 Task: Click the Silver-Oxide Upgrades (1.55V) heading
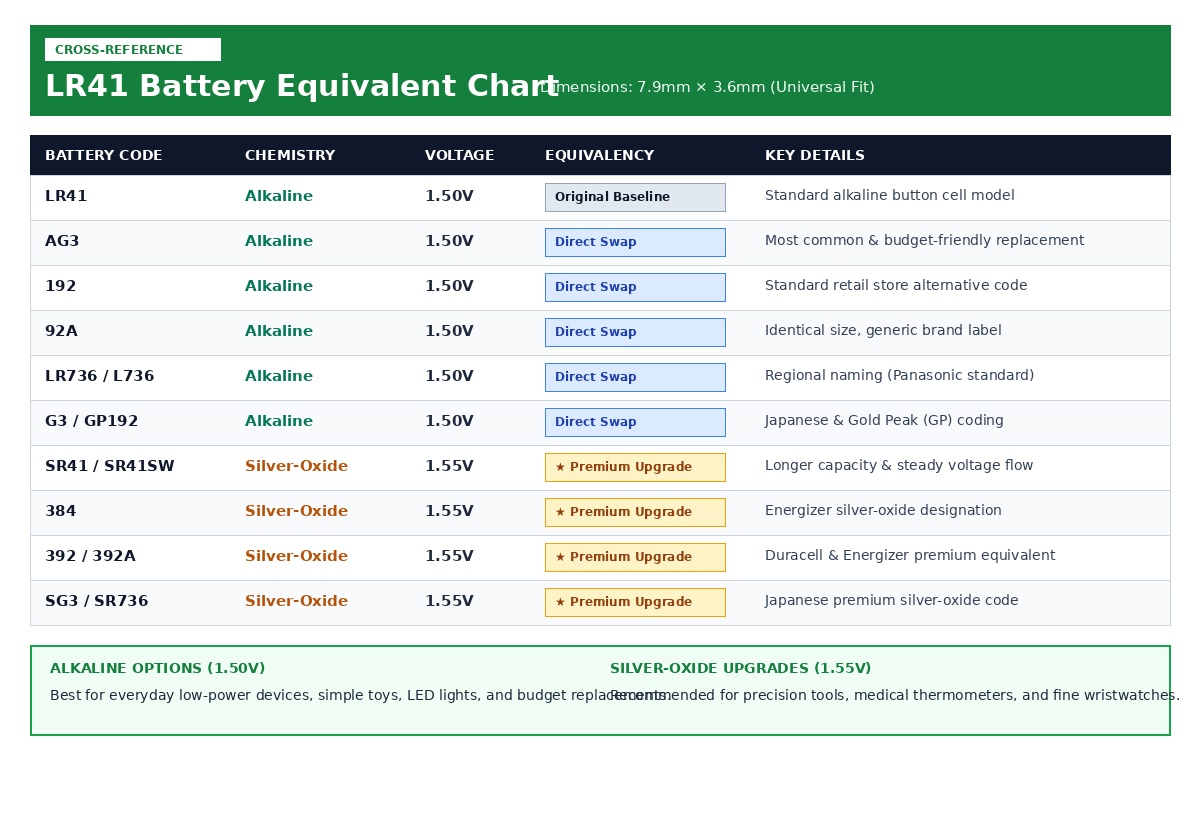741,669
